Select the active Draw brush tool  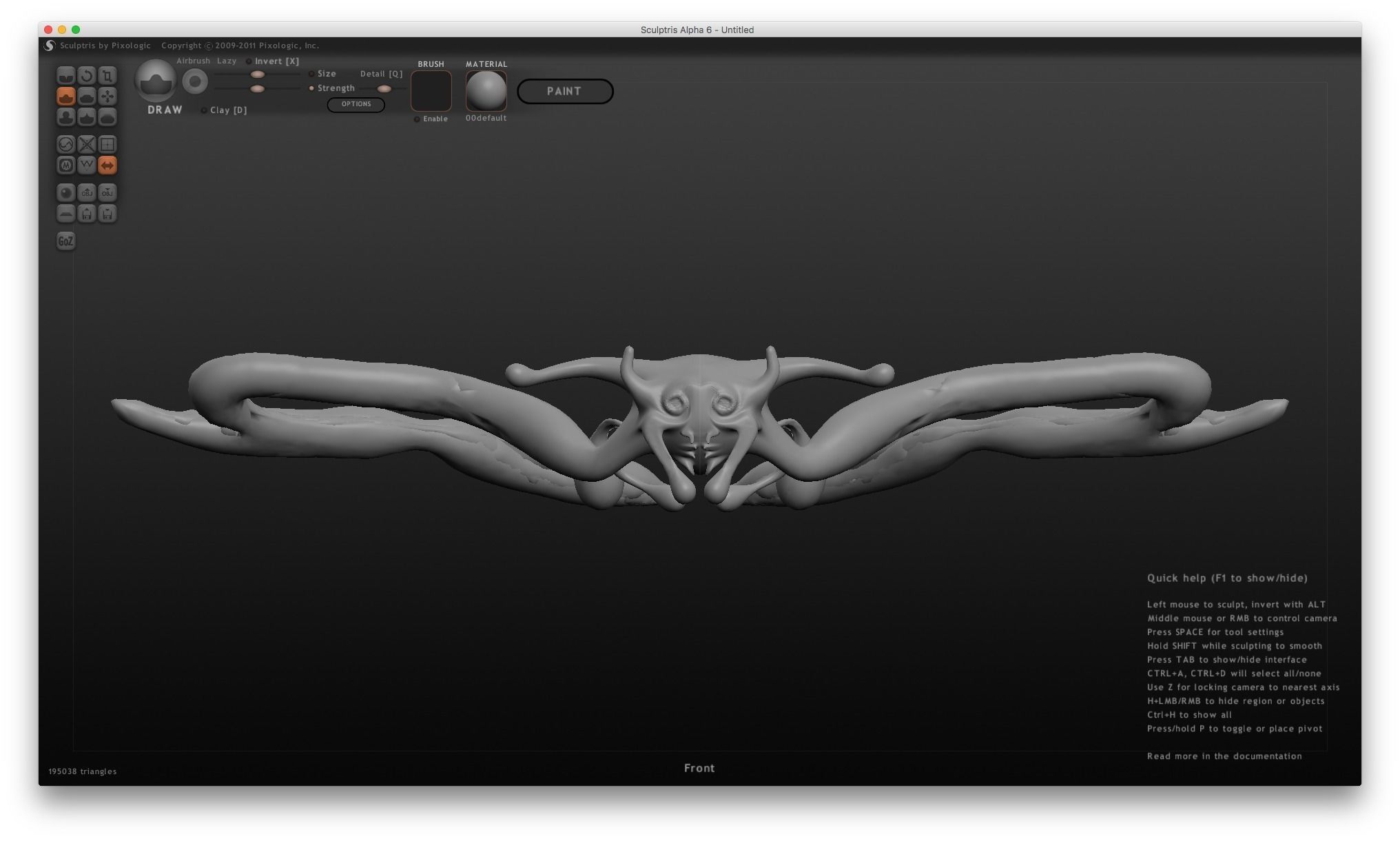66,96
